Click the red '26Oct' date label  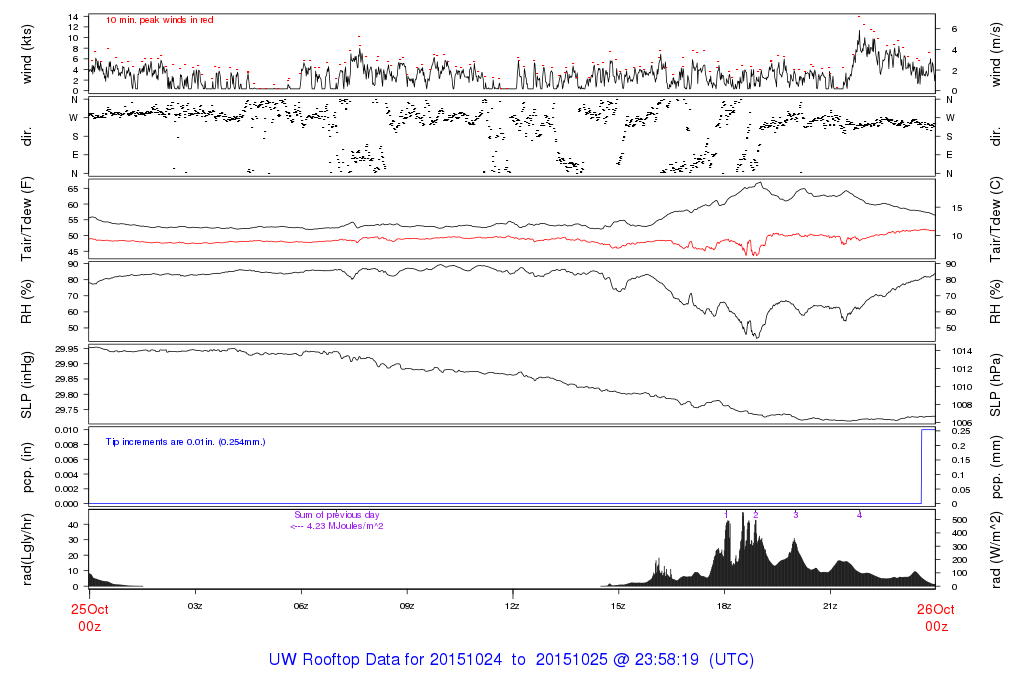pos(935,610)
